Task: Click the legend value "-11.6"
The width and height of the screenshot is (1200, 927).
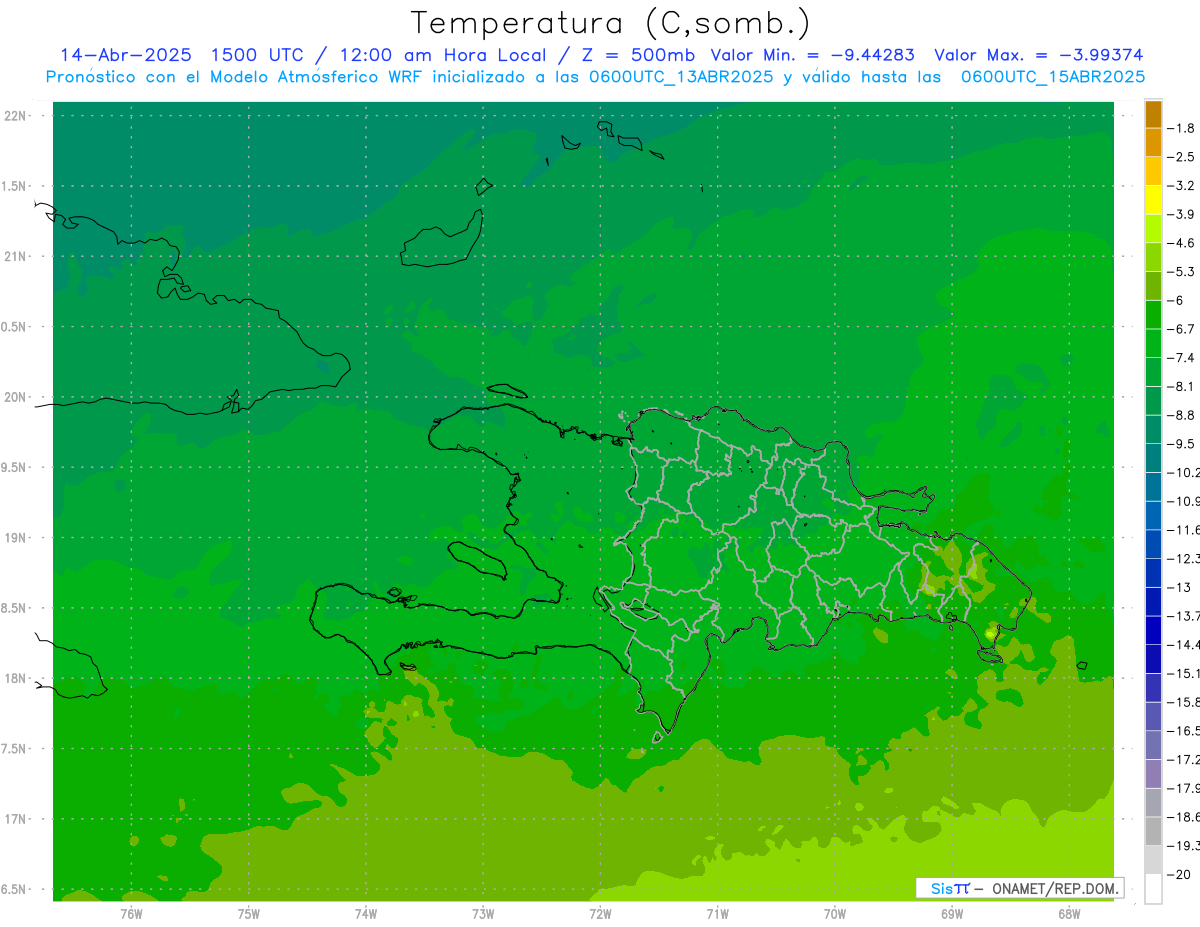Action: (1183, 529)
